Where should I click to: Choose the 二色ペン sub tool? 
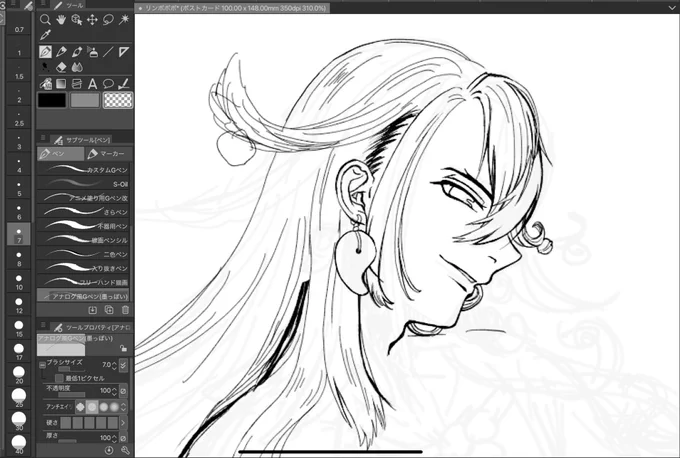point(83,254)
